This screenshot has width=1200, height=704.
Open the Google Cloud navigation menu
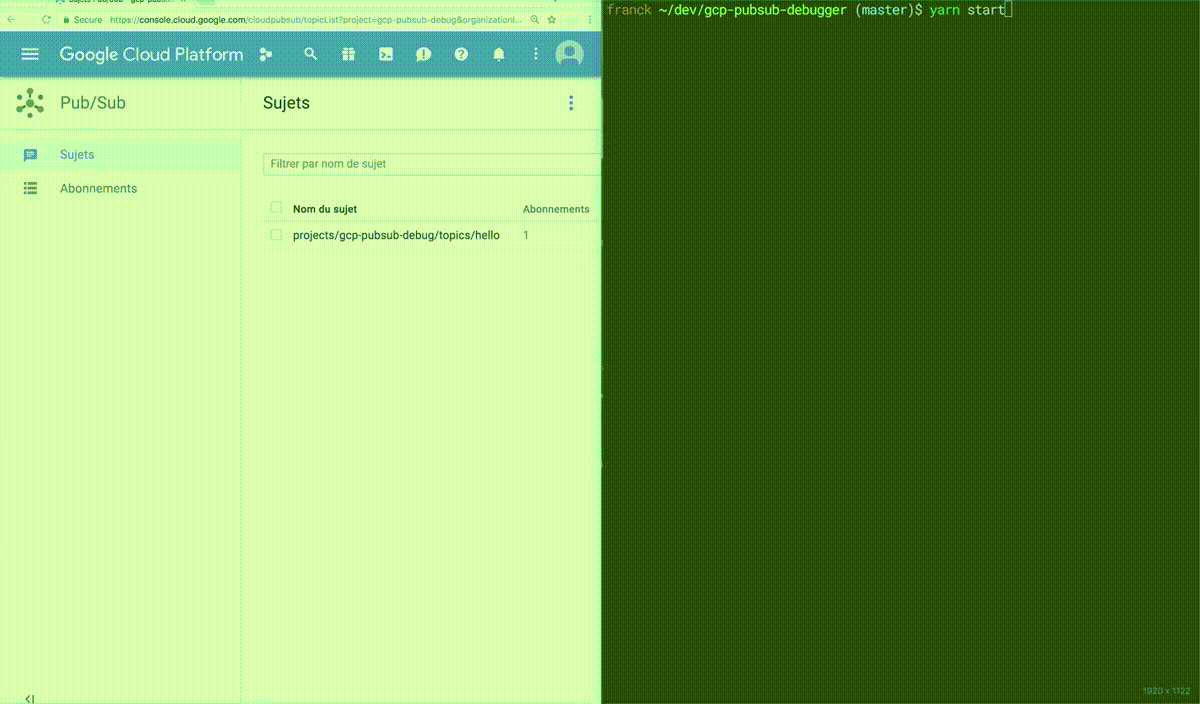(30, 54)
